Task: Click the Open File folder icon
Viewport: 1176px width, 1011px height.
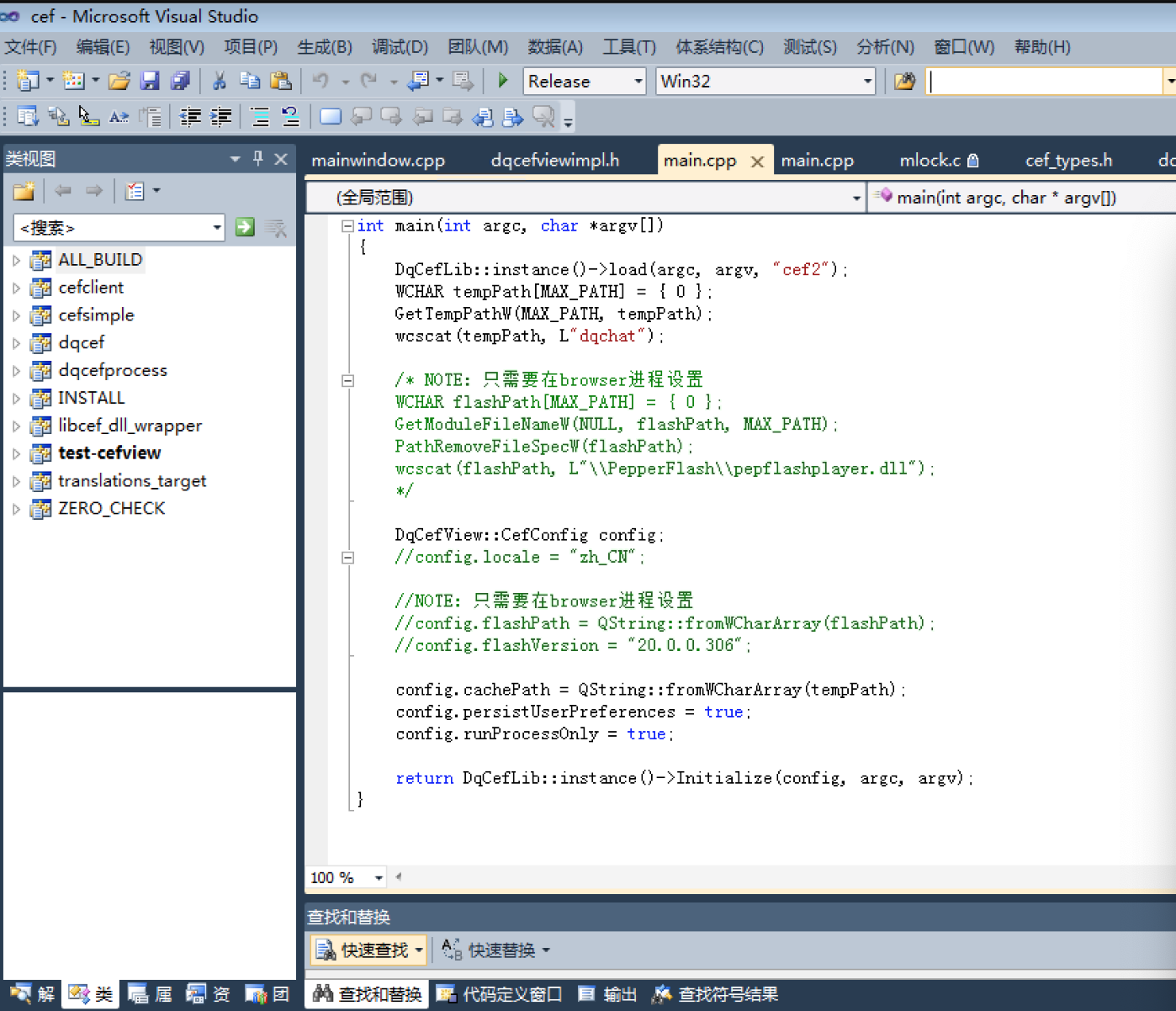Action: tap(119, 81)
